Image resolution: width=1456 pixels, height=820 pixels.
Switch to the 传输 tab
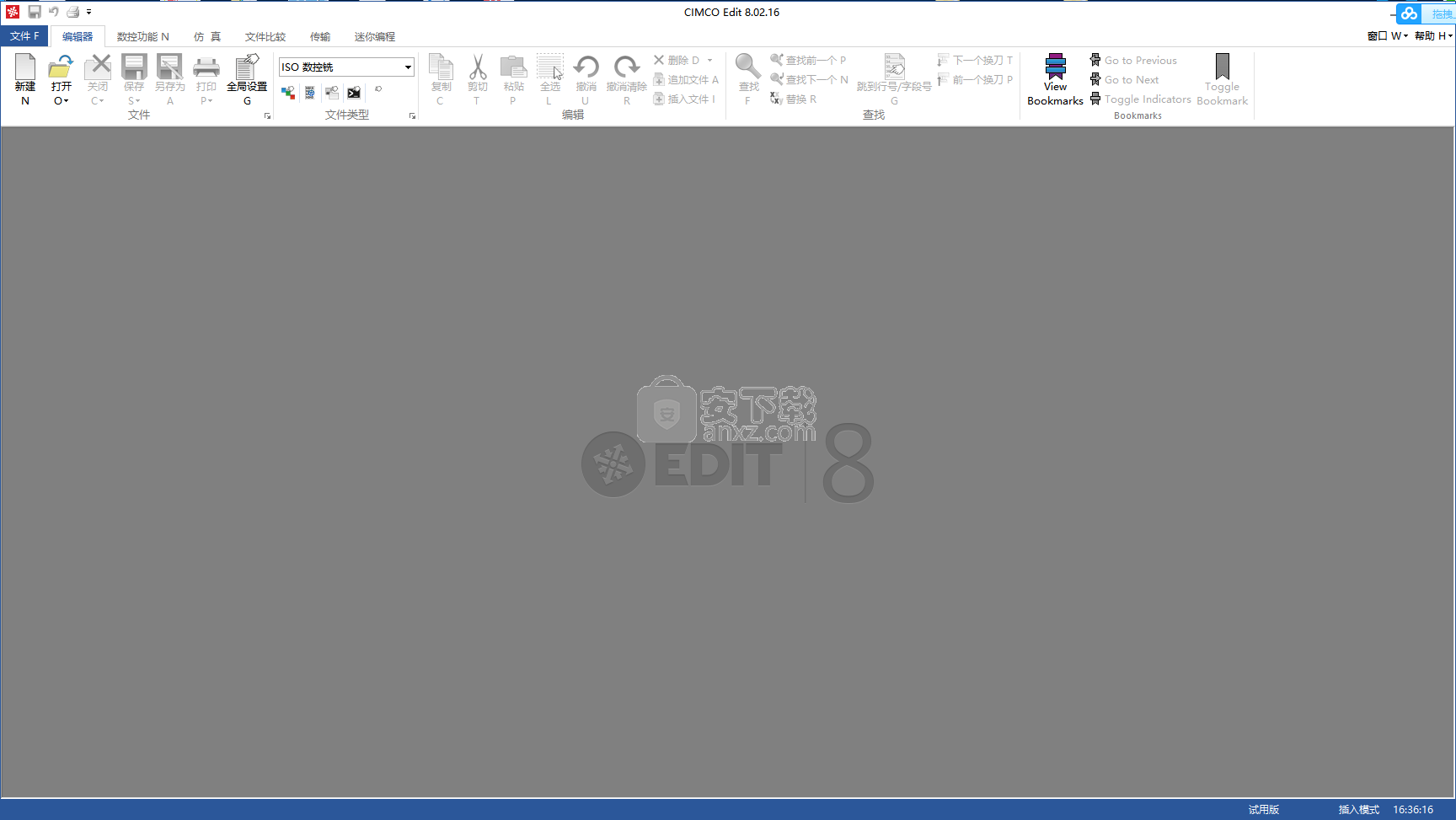[320, 36]
